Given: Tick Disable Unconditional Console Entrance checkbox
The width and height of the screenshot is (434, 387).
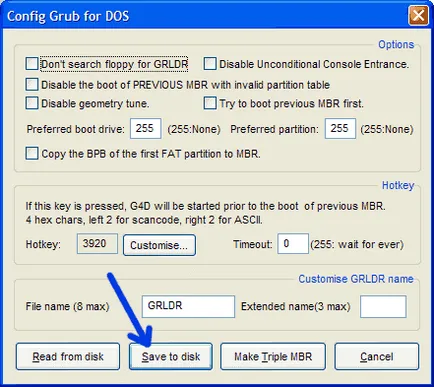Looking at the screenshot, I should (x=210, y=63).
